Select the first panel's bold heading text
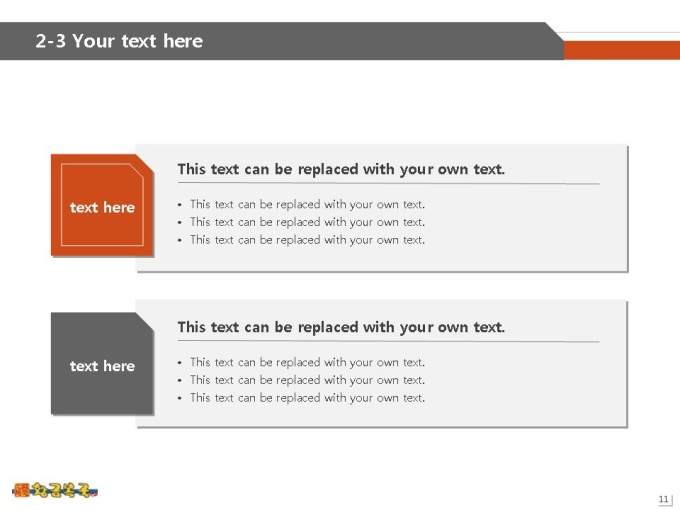 341,169
